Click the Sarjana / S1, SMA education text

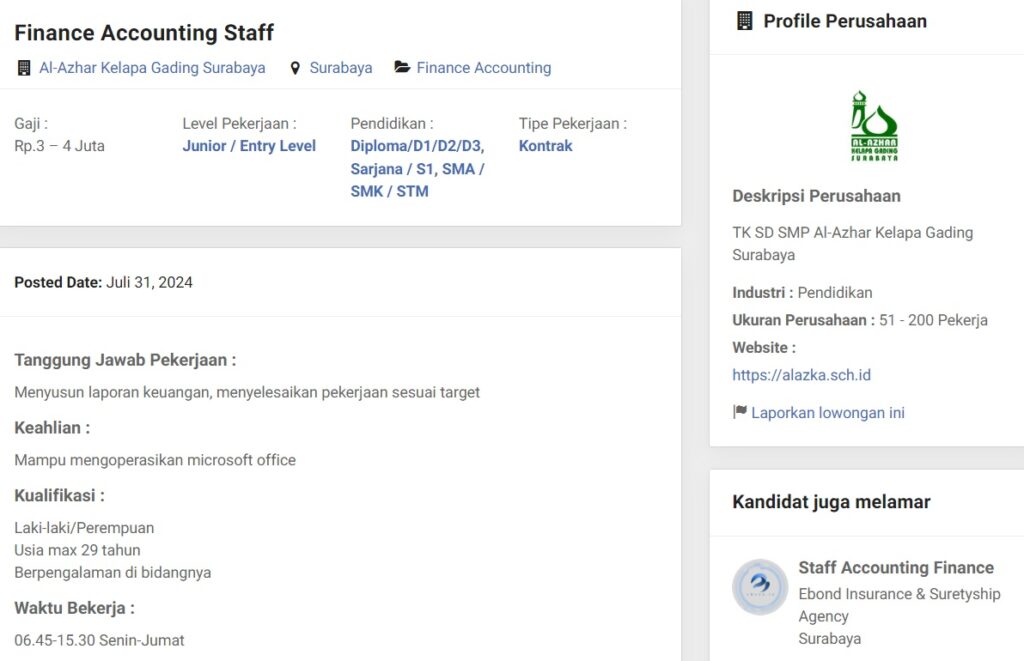[417, 169]
